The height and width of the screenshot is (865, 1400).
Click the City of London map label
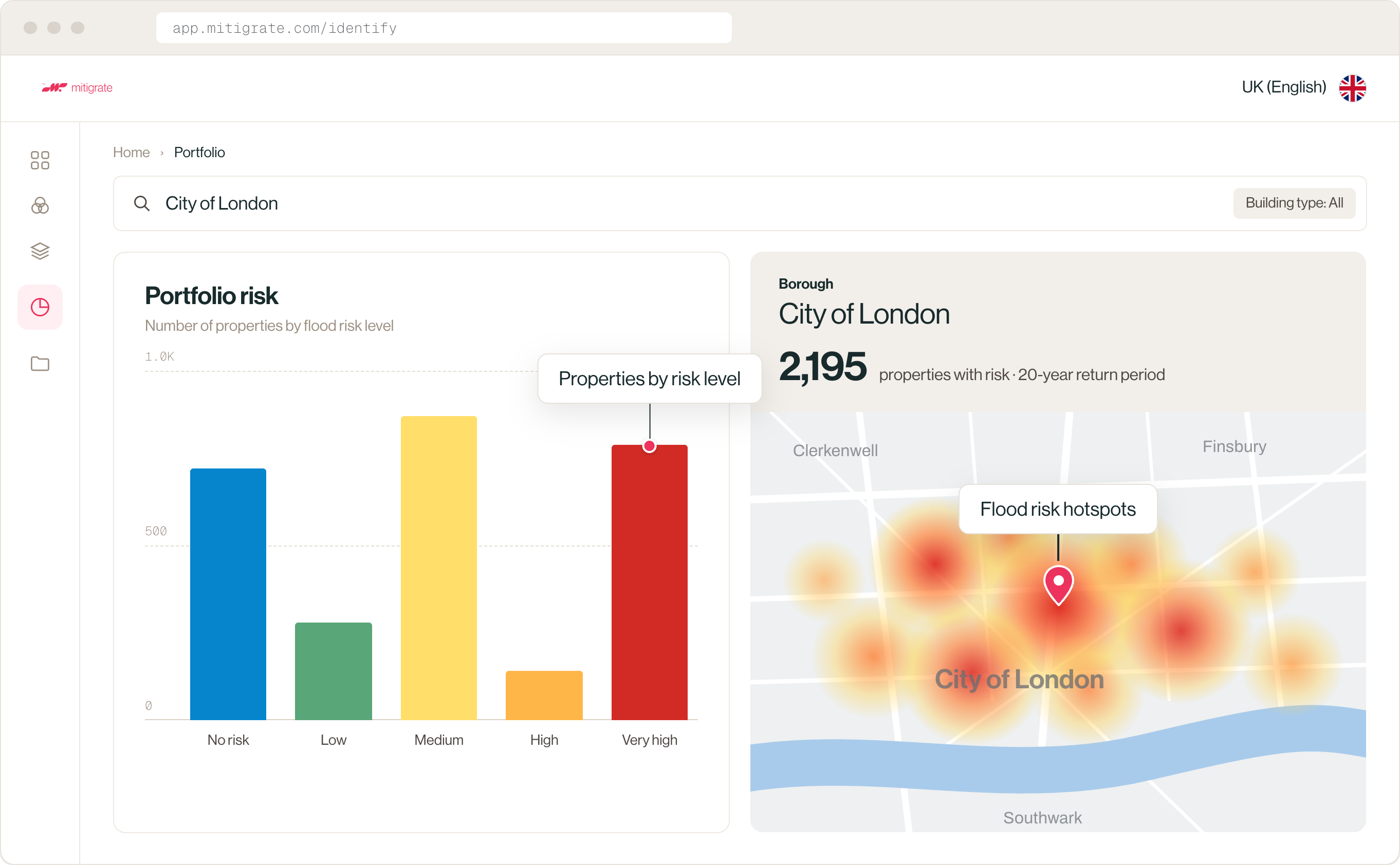coord(1019,680)
